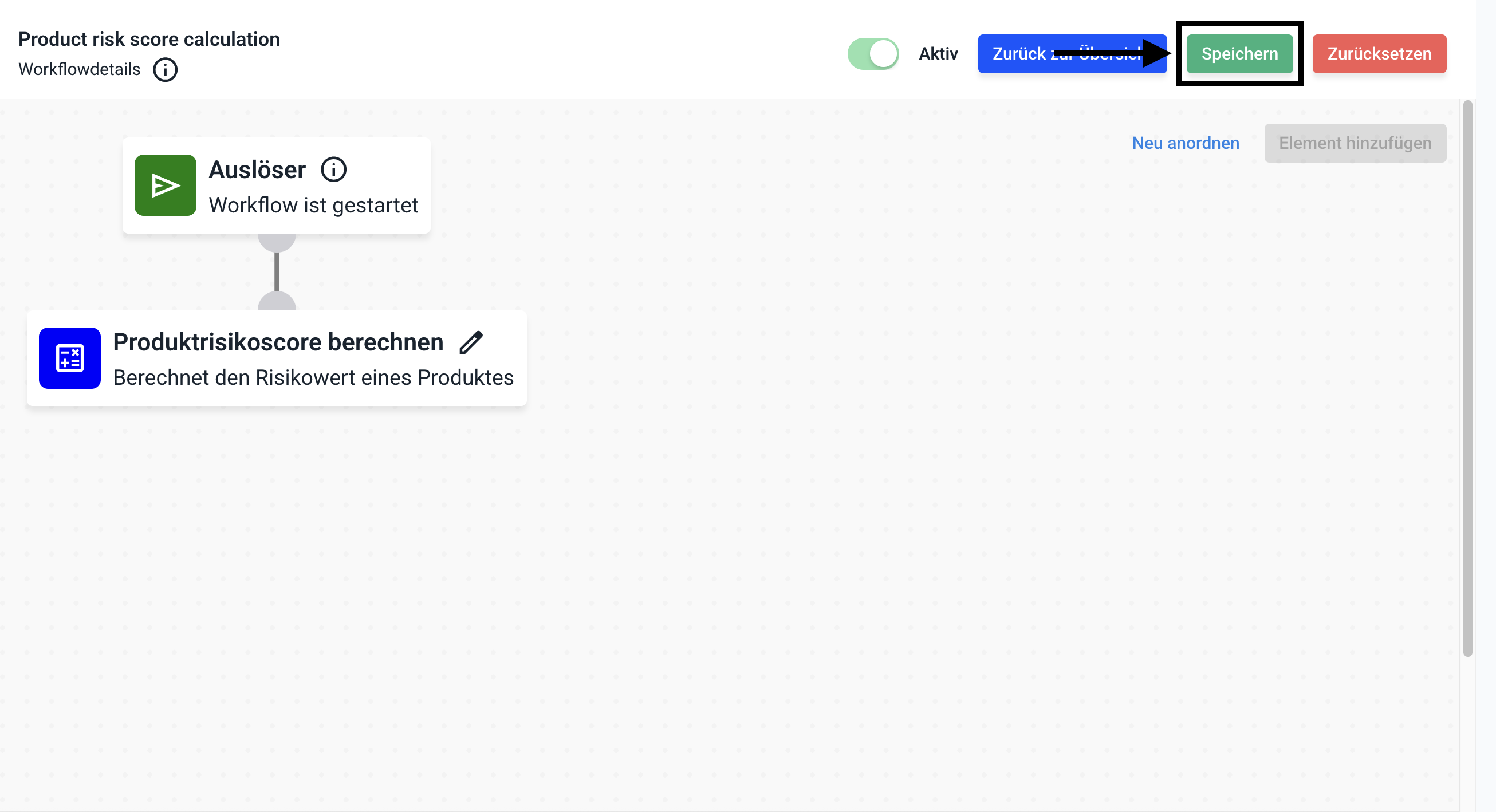
Task: Click the connector handle above Produktrisikoscore node
Action: (x=277, y=302)
